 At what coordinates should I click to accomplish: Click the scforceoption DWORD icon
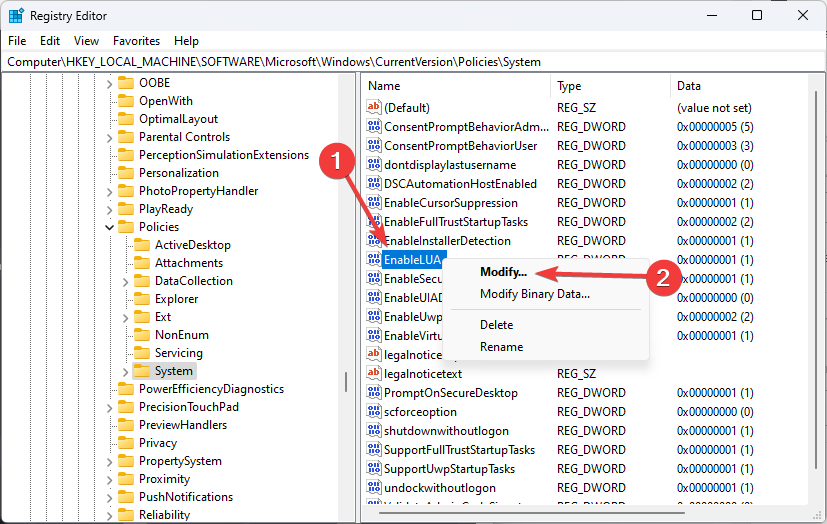point(373,411)
